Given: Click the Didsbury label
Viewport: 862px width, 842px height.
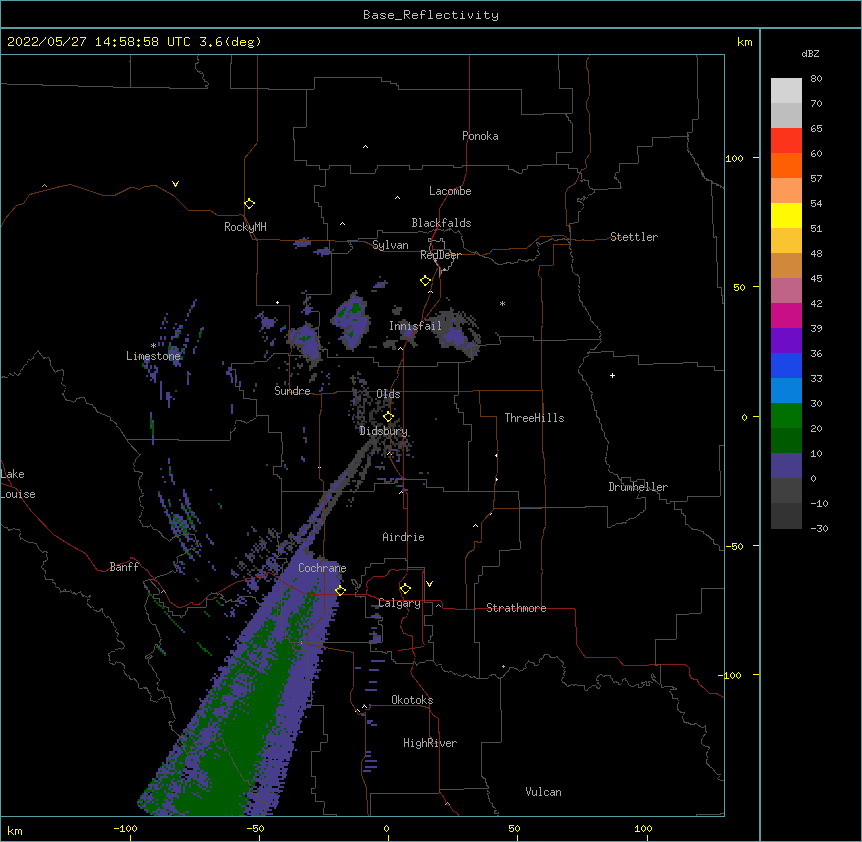Looking at the screenshot, I should pyautogui.click(x=383, y=431).
